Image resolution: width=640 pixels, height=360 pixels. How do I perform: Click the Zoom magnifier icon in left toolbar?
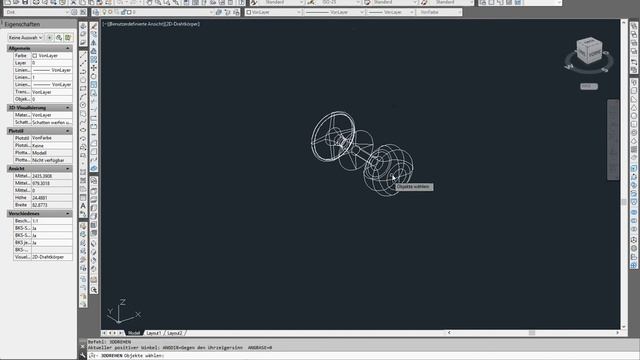pyautogui.click(x=93, y=290)
